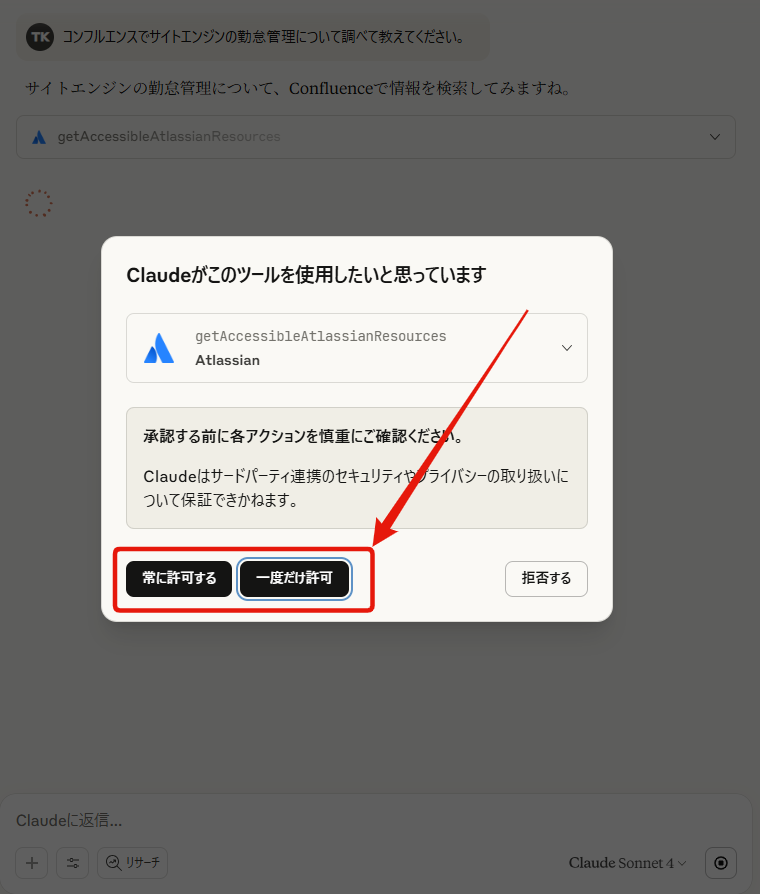Screen dimensions: 760x894
Task: Click the getAccessibleAtlassianResources tool name in the dialog
Action: (x=320, y=336)
